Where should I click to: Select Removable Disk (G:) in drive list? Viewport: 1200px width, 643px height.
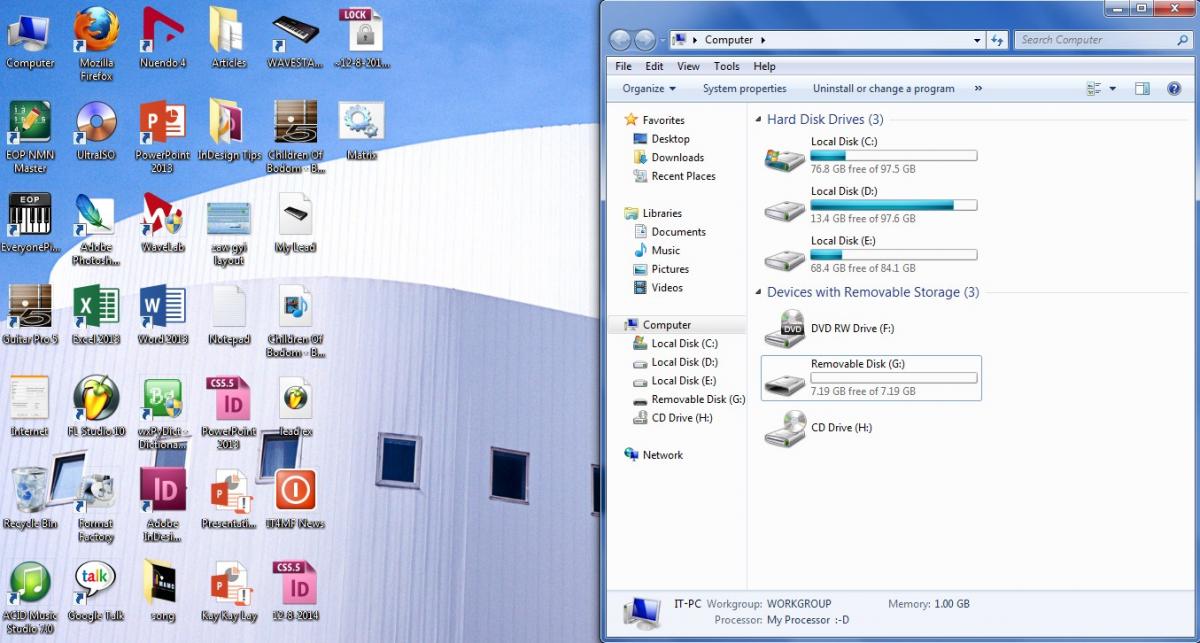(x=871, y=378)
